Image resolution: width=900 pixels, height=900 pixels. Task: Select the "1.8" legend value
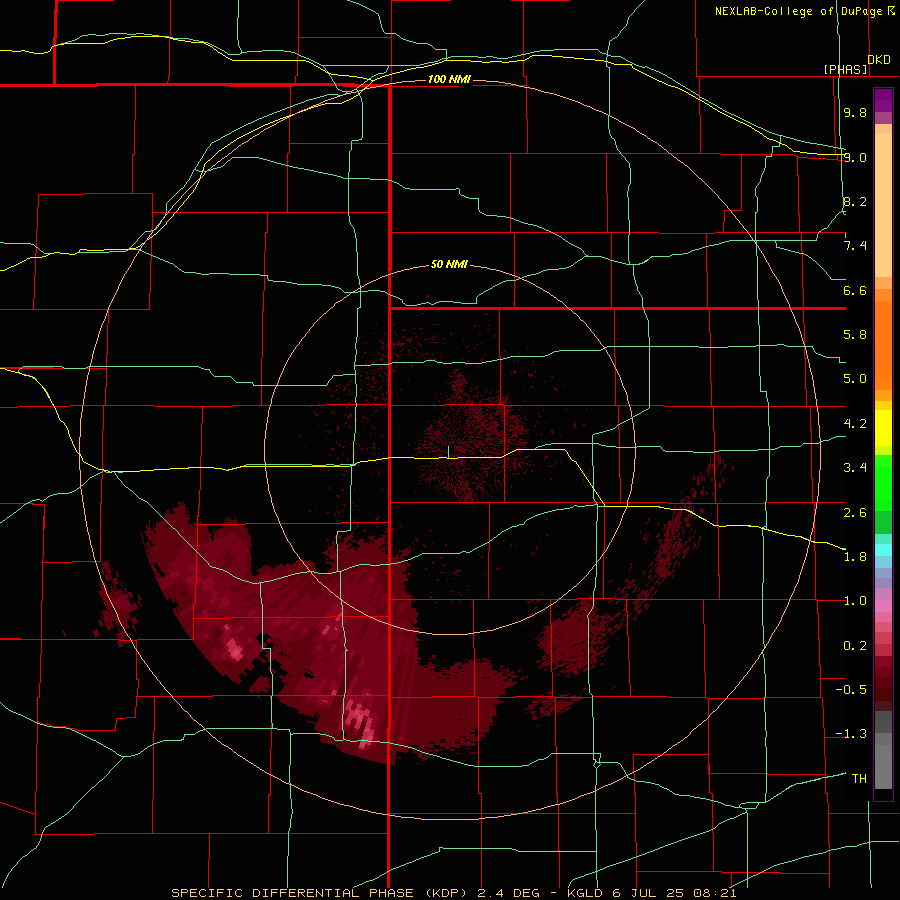tap(855, 557)
